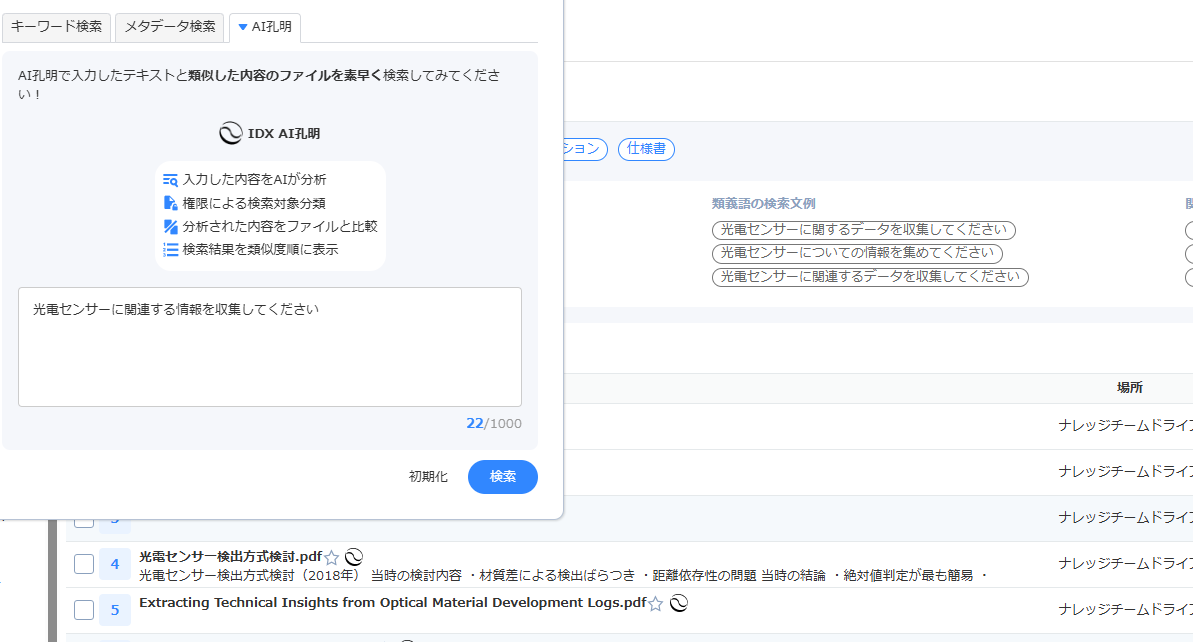Click the IDX AI孔明 swirl logo
Viewport: 1193px width, 642px height.
click(x=230, y=133)
